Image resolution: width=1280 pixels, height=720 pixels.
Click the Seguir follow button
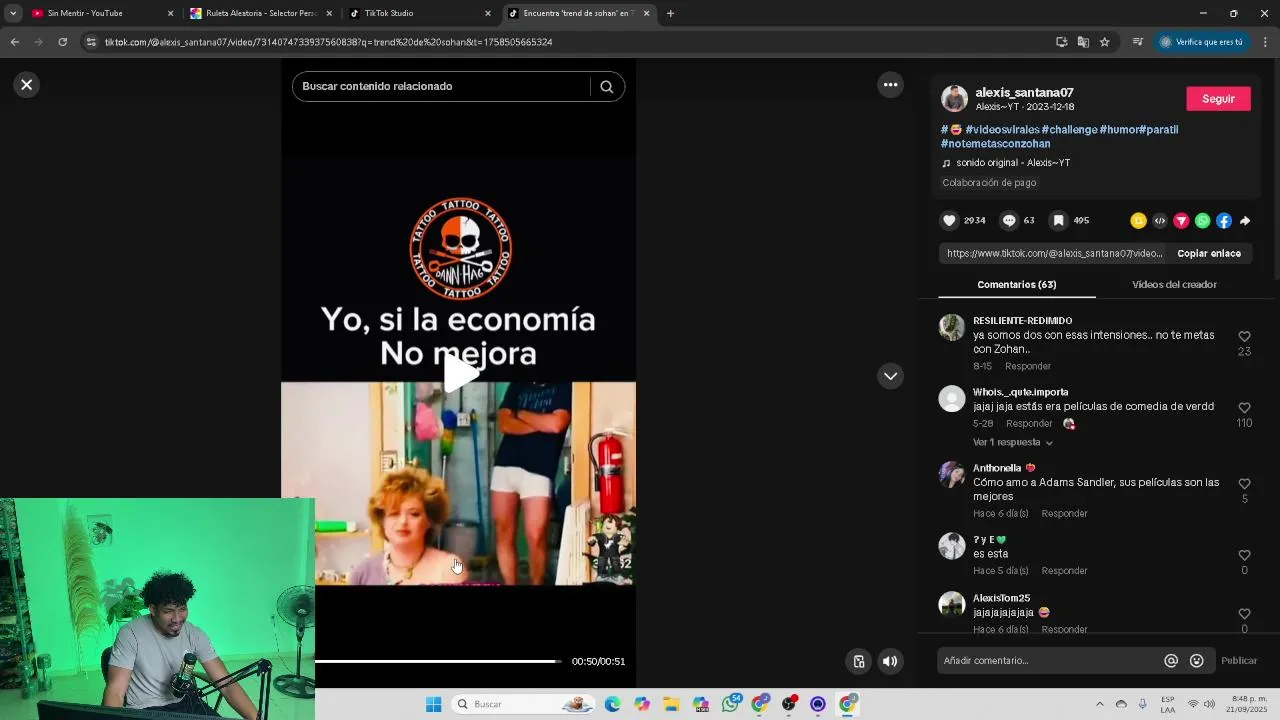[x=1218, y=99]
